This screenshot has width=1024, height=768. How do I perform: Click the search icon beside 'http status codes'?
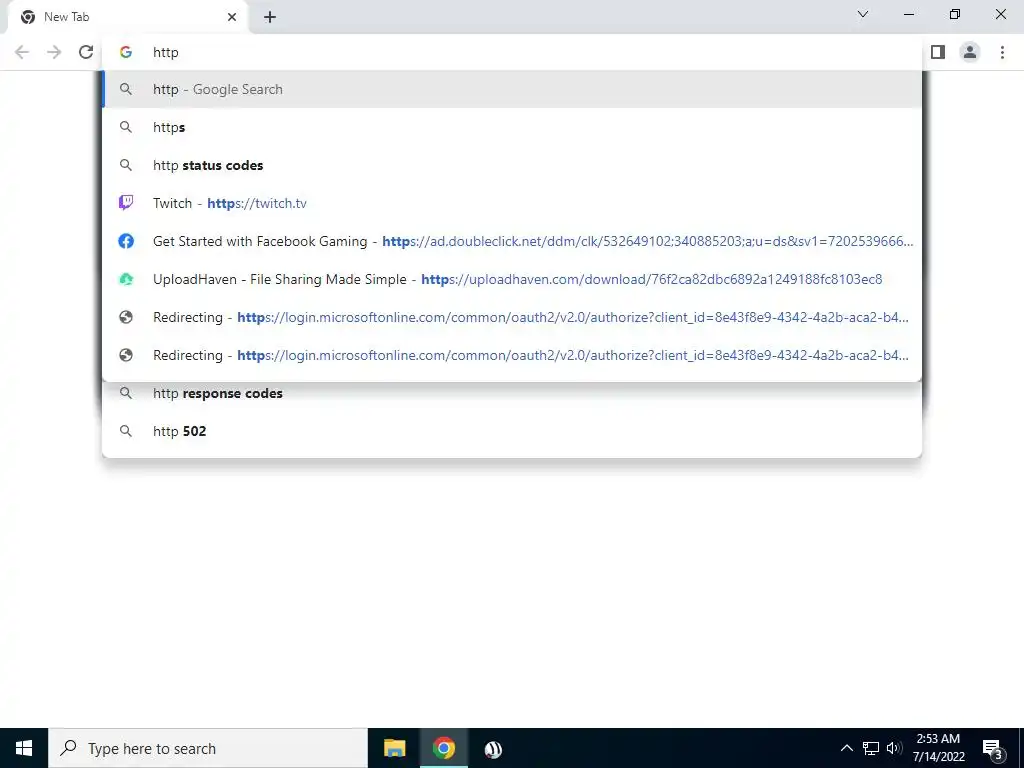126,165
